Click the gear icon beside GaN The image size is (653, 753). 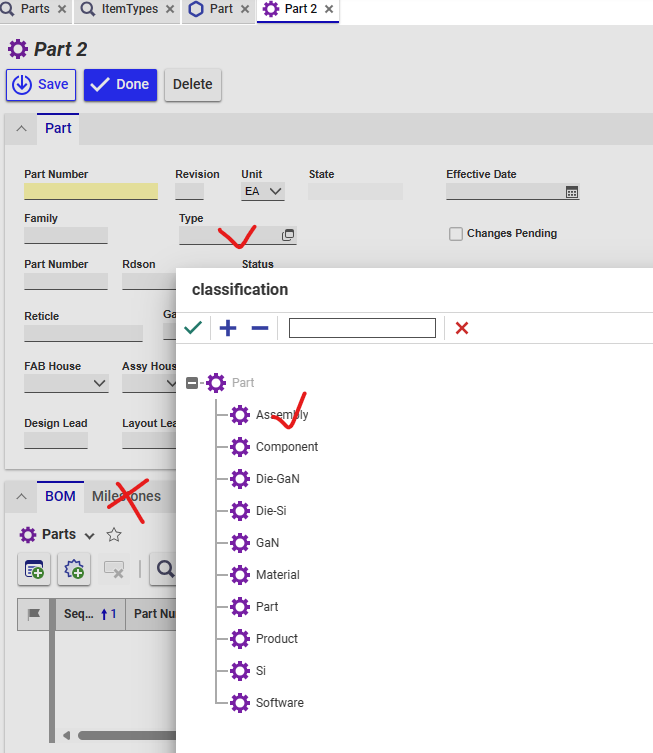tap(240, 543)
